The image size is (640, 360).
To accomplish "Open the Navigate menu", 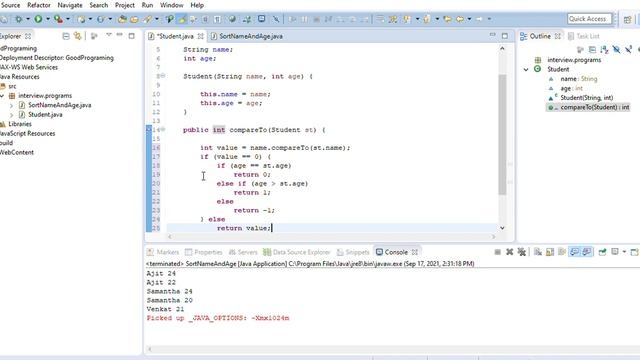I will [x=70, y=5].
